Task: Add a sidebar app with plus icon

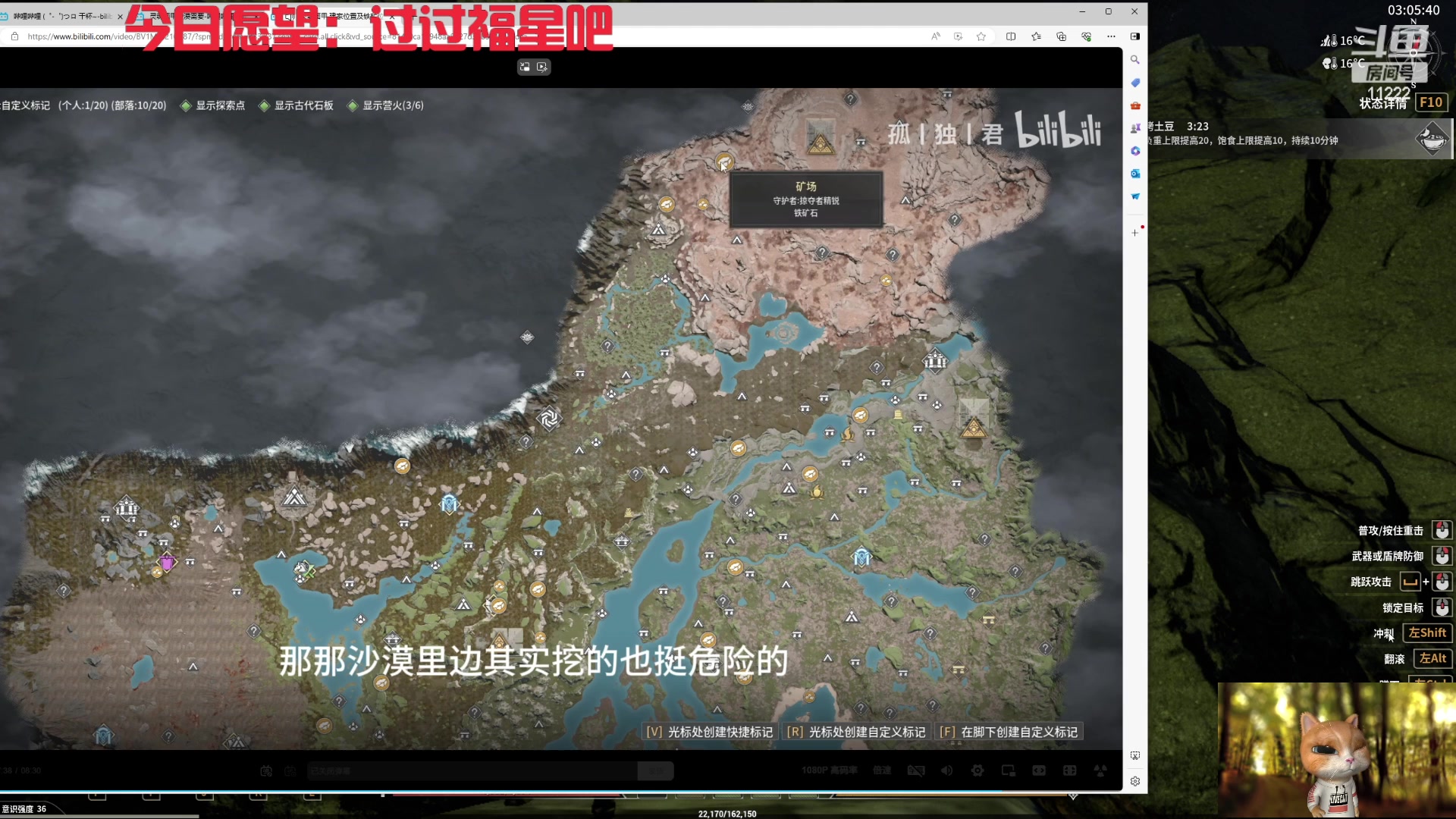Action: [1135, 233]
